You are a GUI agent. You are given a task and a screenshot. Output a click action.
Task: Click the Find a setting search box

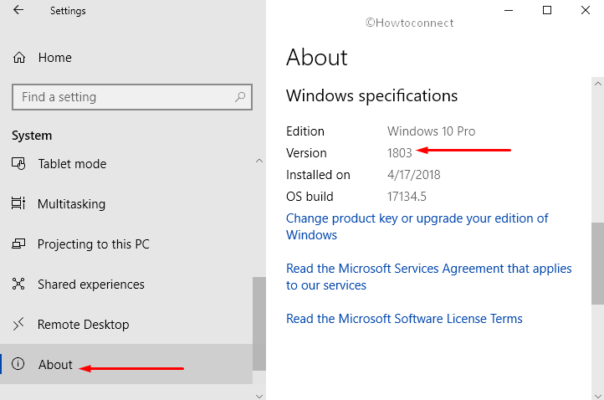(x=132, y=97)
